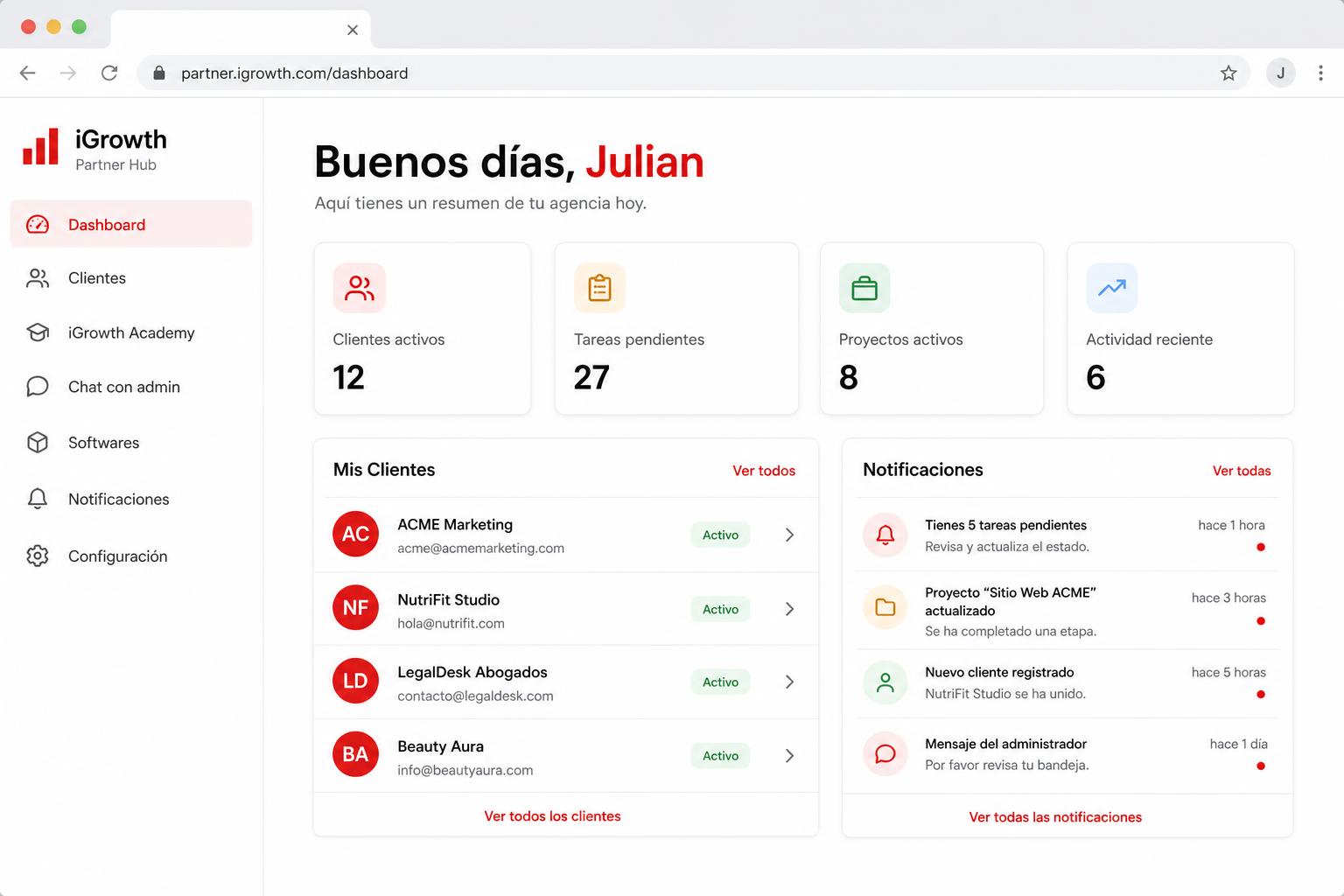The width and height of the screenshot is (1344, 896).
Task: Click the hace 3 horas timestamp
Action: point(1228,598)
